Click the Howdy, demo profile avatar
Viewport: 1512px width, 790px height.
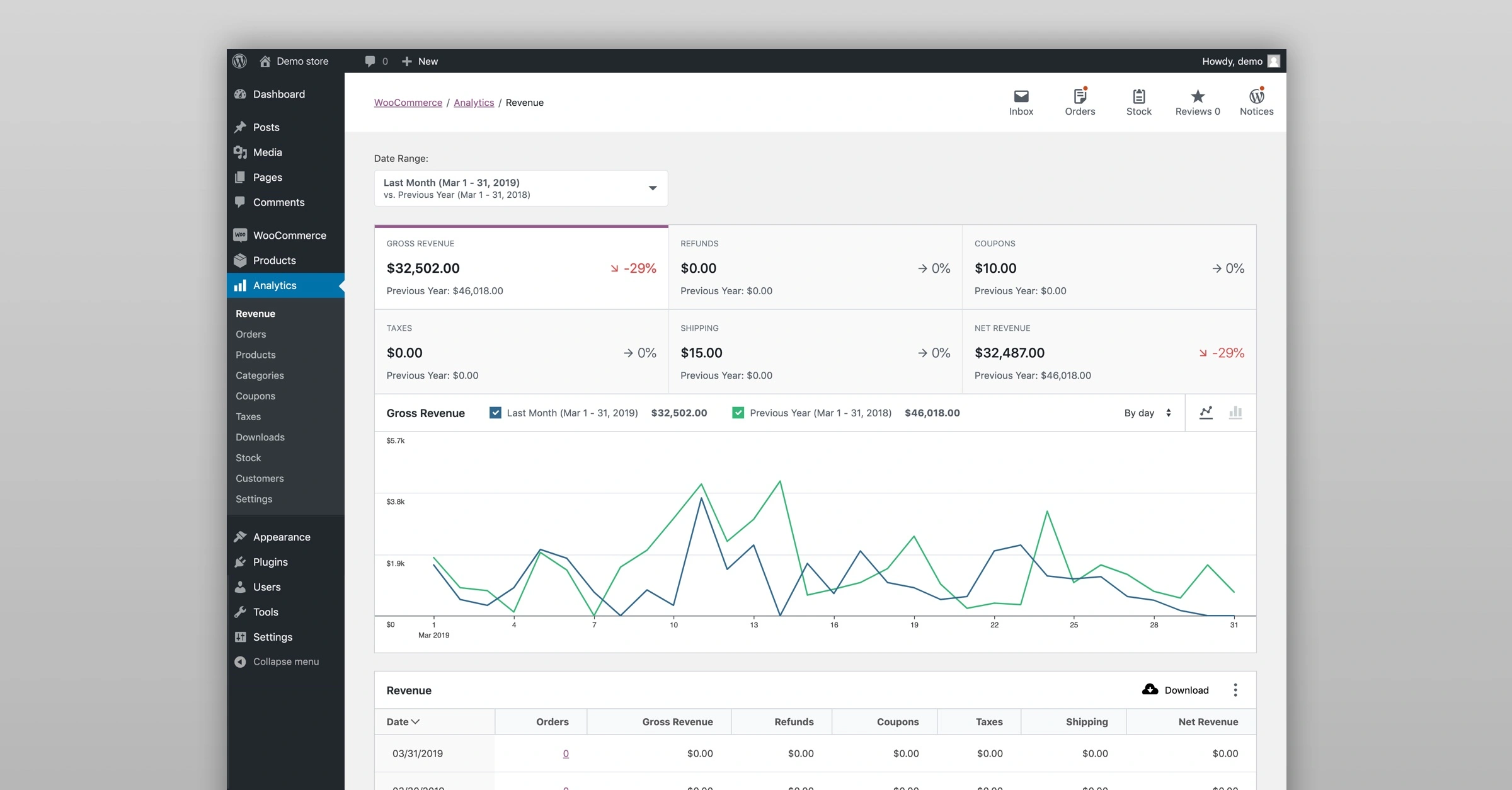pos(1274,61)
